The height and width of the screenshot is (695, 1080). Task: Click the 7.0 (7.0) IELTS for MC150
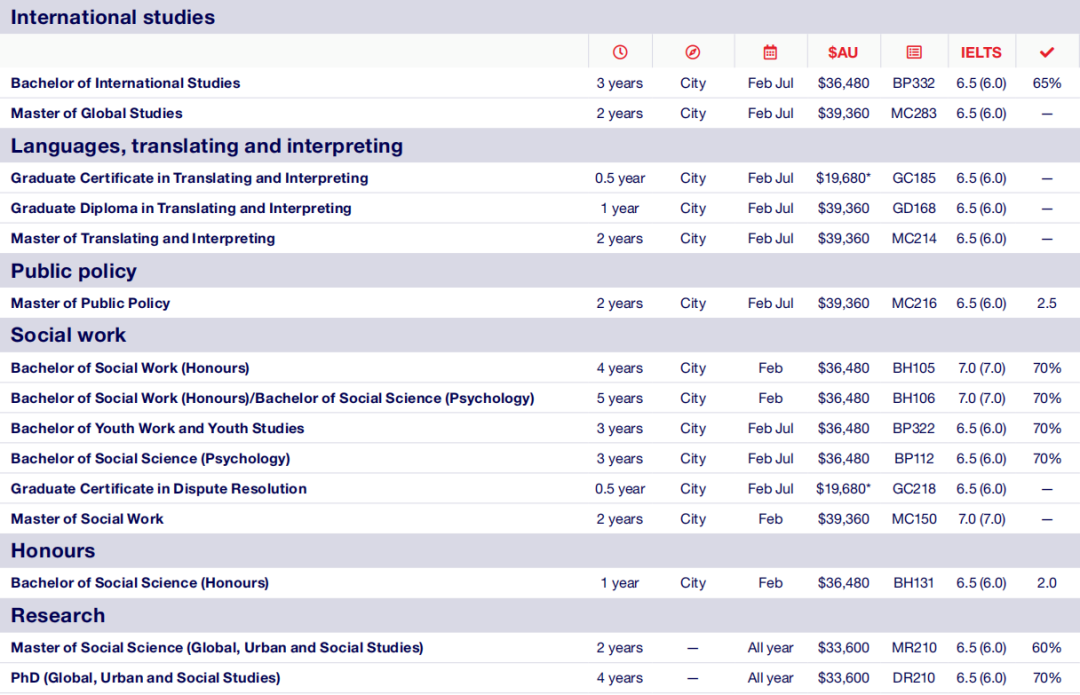[982, 519]
